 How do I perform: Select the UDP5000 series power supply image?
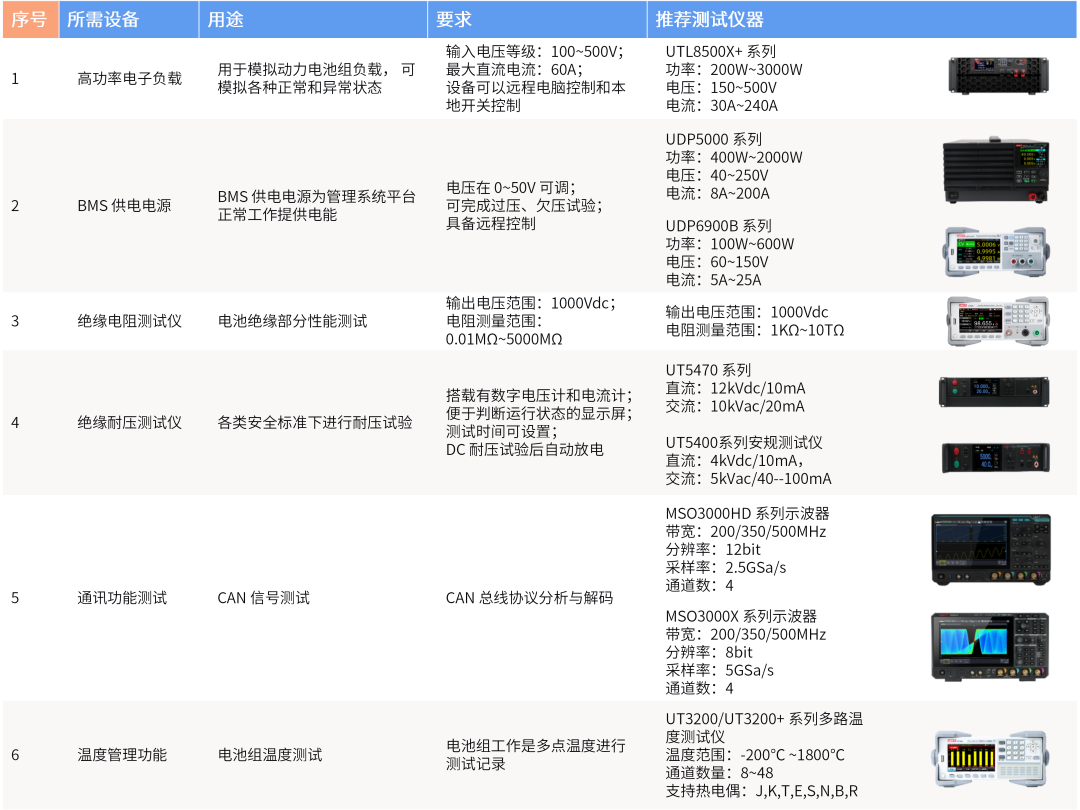(x=996, y=169)
